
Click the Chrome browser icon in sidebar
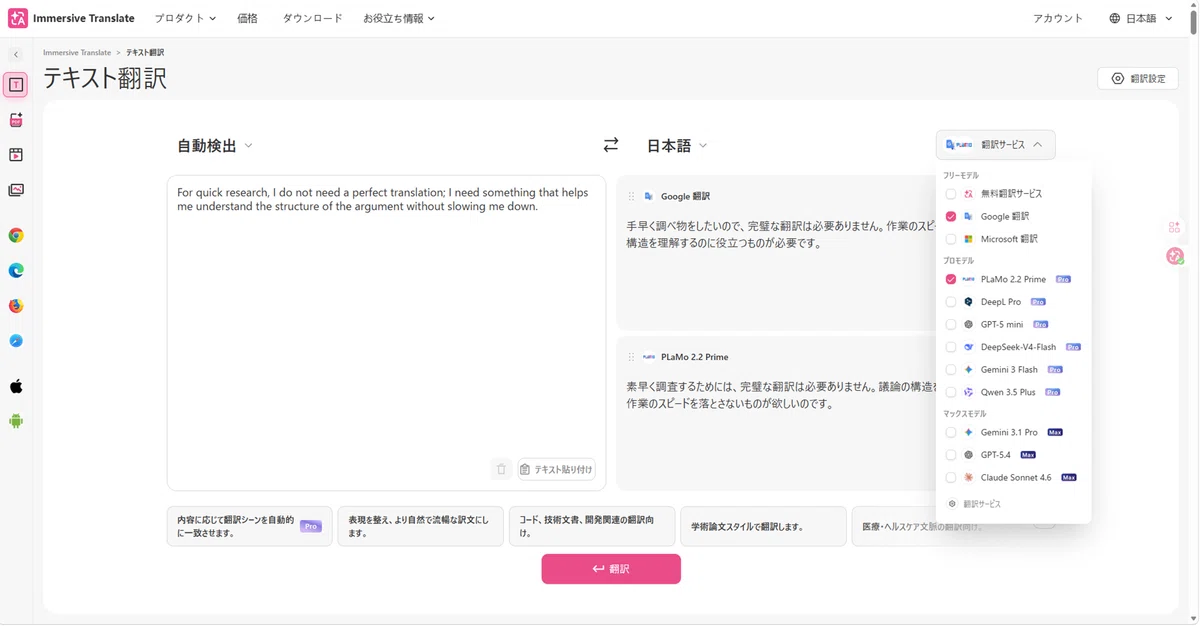16,236
